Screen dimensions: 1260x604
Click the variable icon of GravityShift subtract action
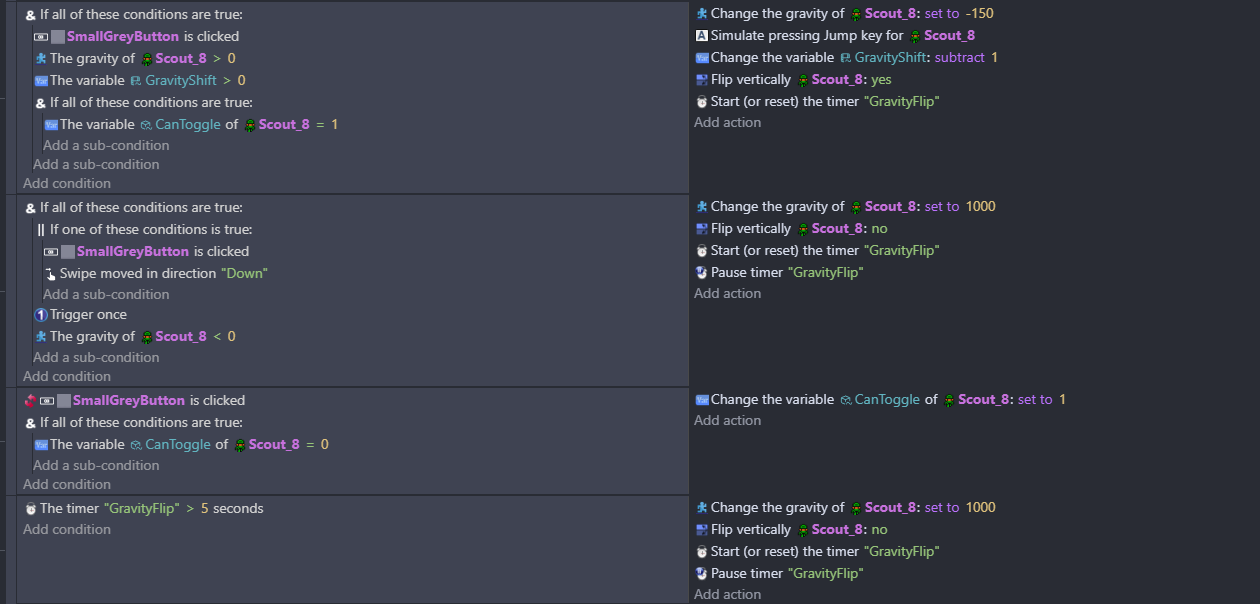[701, 58]
